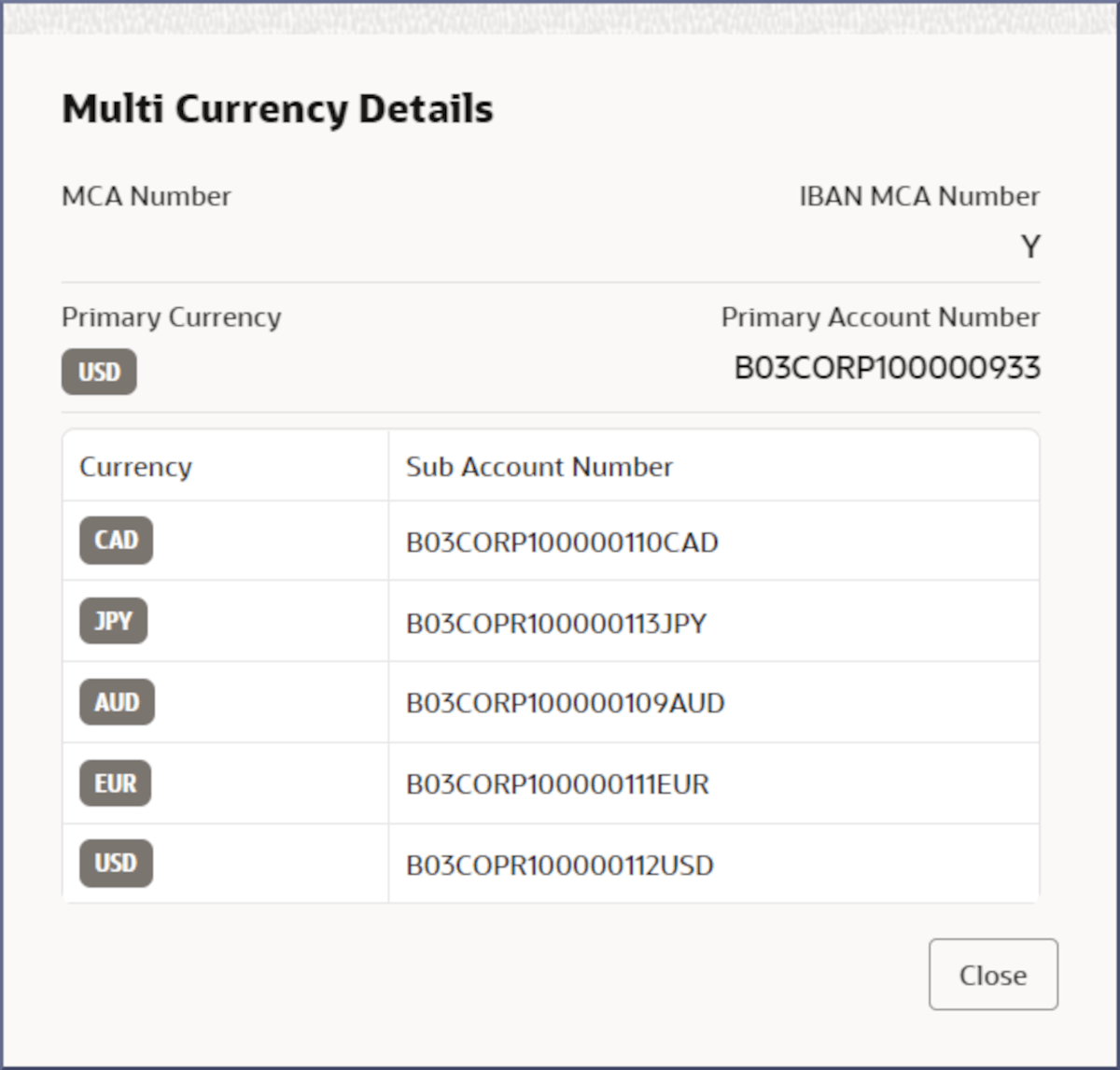The width and height of the screenshot is (1120, 1070).
Task: Click the AUD currency badge
Action: (x=117, y=702)
